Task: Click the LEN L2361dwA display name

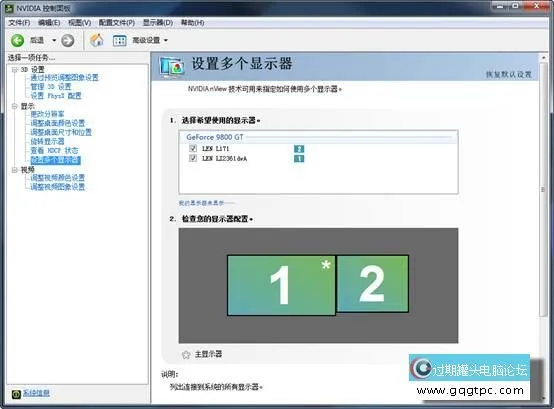Action: tap(224, 159)
